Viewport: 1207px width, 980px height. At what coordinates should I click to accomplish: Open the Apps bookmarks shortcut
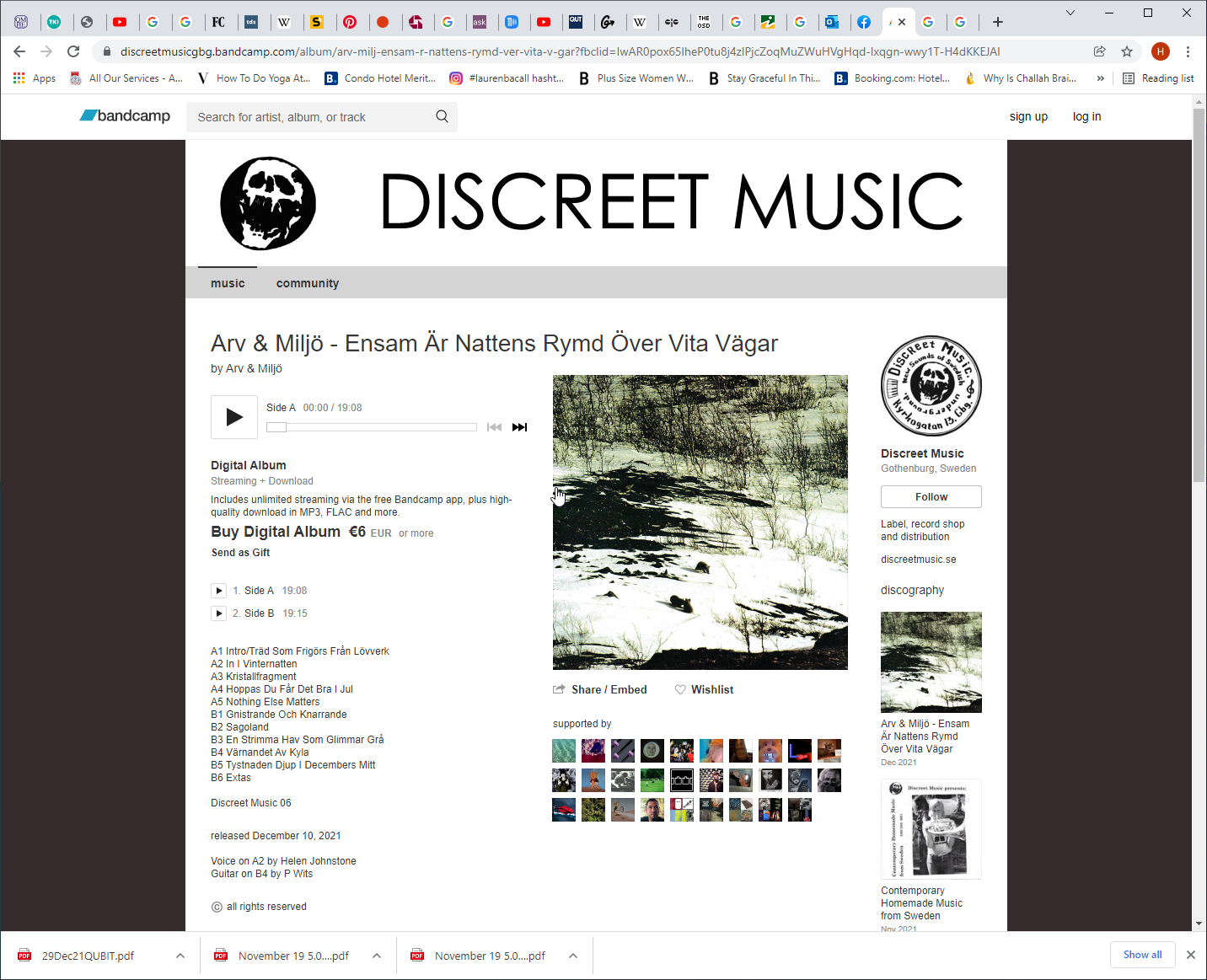(x=35, y=78)
